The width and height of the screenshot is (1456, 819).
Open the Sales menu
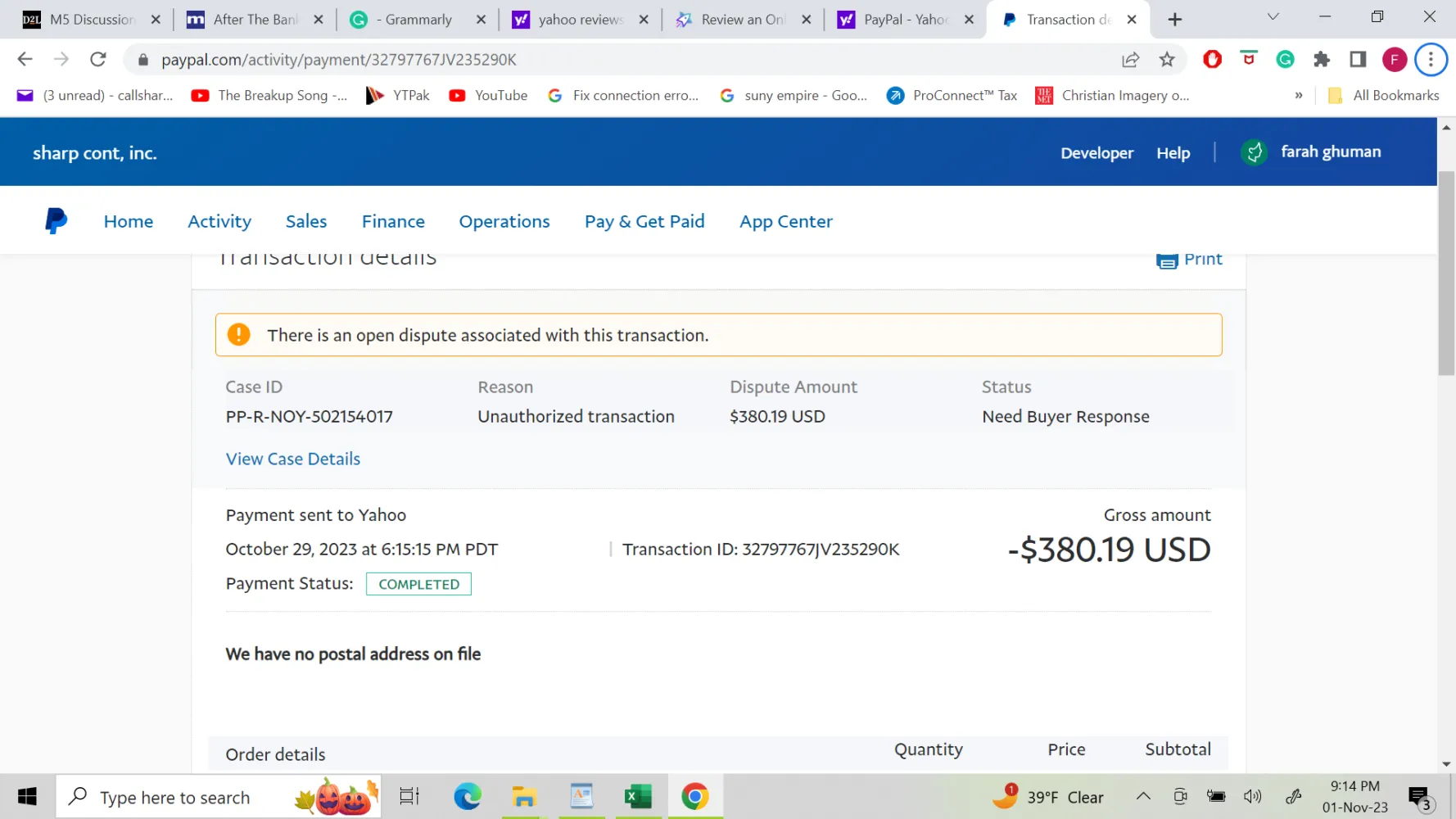(306, 221)
